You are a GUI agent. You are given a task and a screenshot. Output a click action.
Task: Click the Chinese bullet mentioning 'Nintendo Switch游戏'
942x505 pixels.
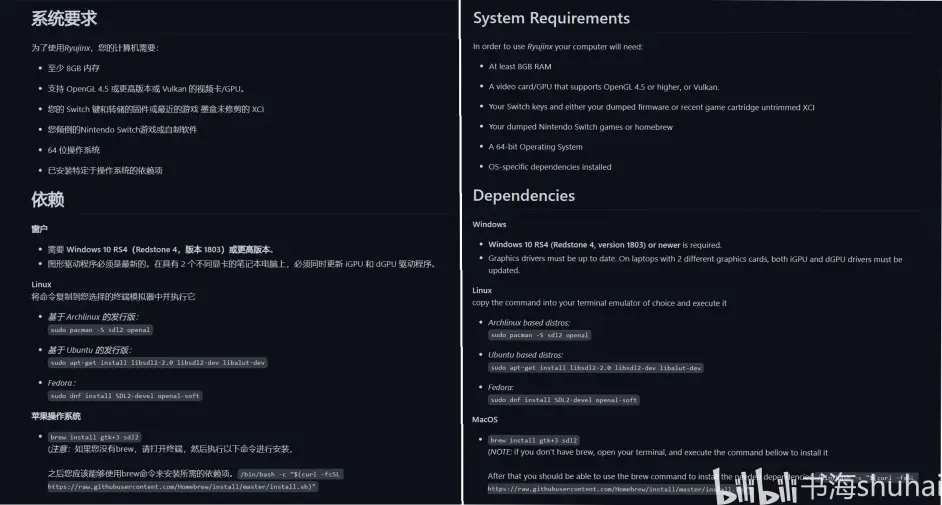click(x=123, y=130)
